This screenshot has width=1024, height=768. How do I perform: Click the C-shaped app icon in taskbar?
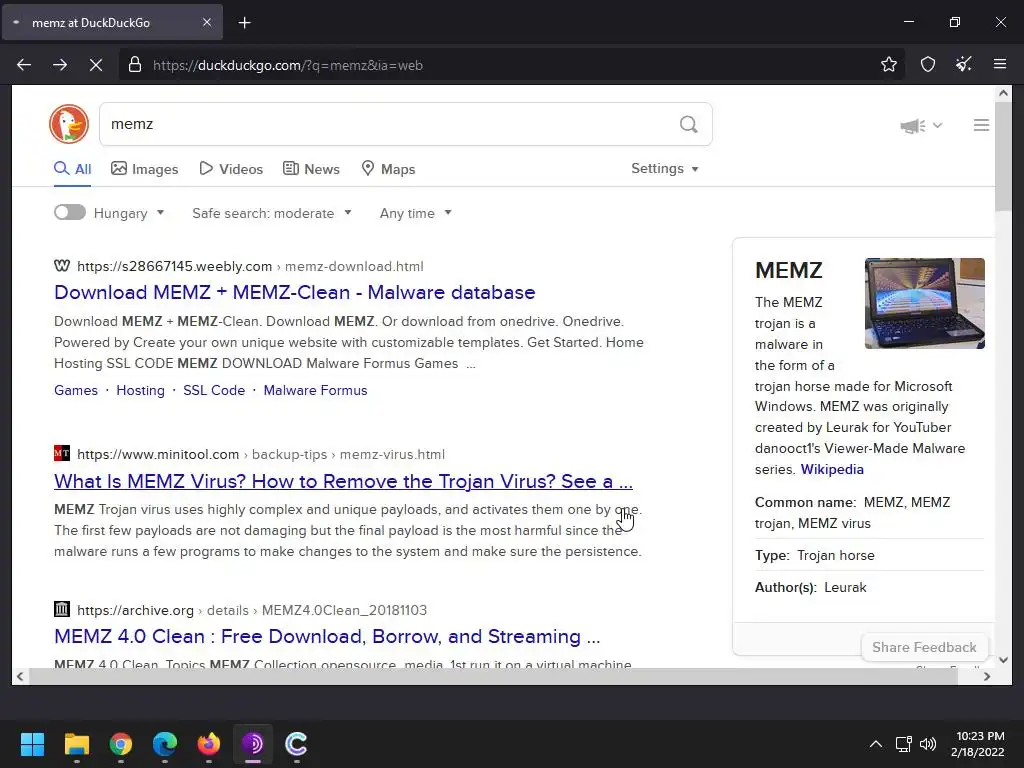296,744
